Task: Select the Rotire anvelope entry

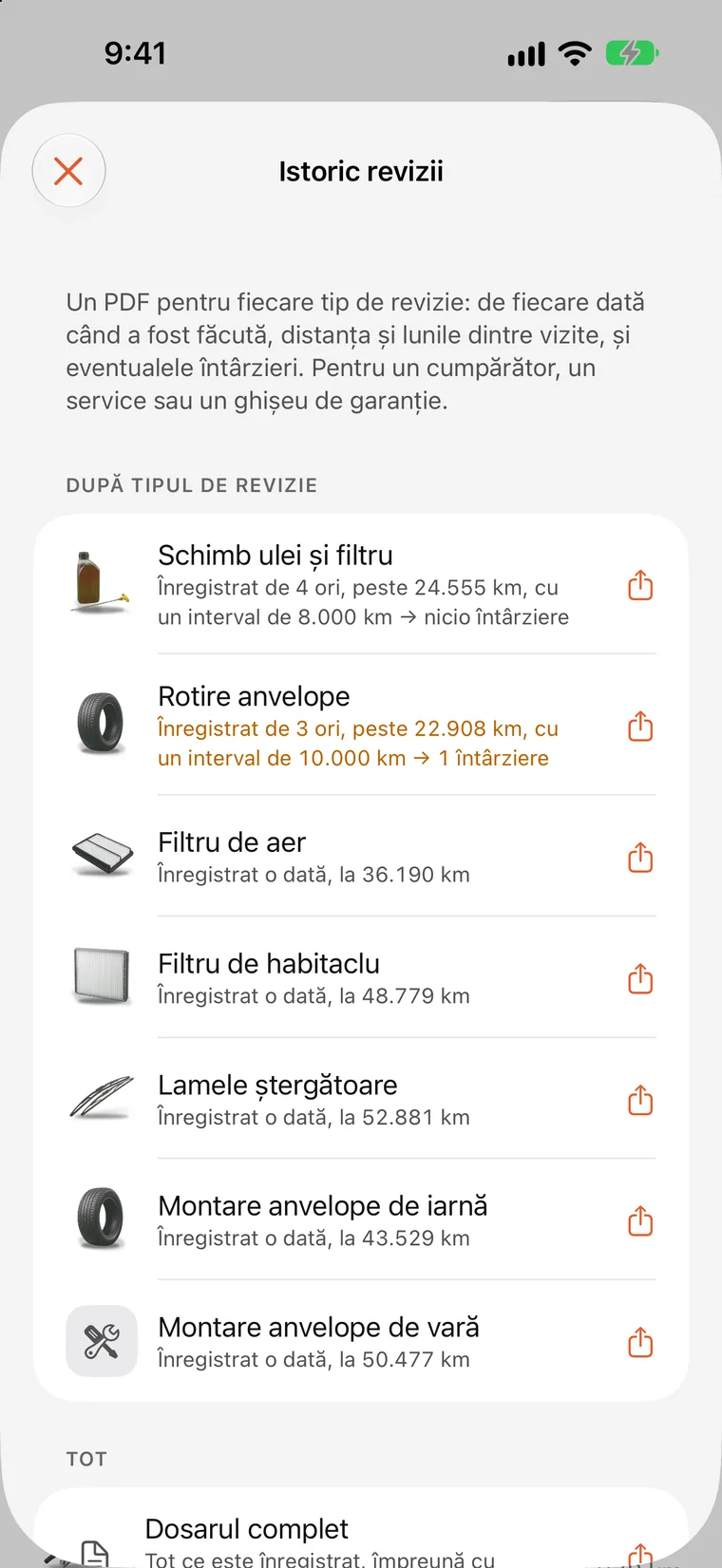Action: coord(361,726)
